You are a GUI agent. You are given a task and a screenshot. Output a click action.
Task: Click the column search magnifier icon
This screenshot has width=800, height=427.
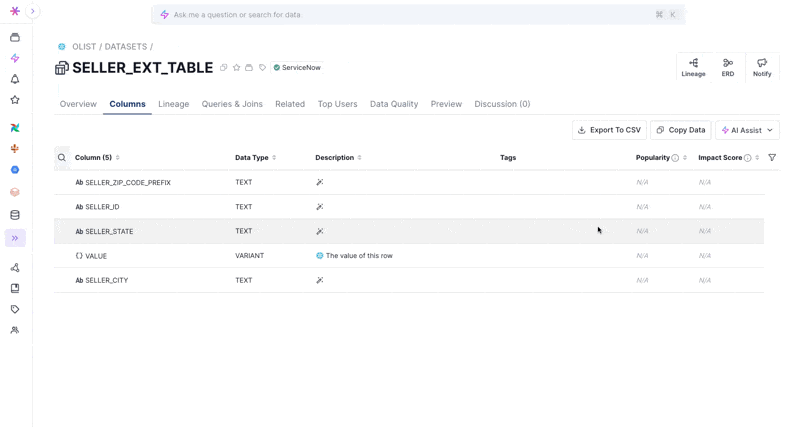[x=62, y=158]
